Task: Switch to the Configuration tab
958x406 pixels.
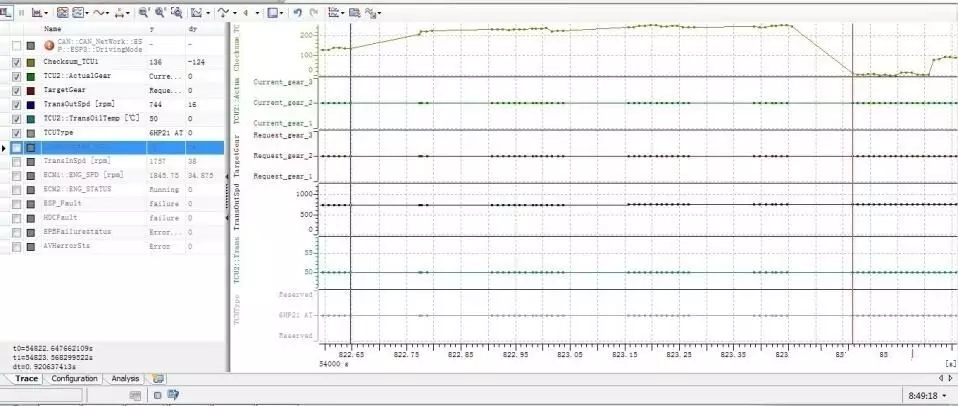Action: (x=74, y=379)
